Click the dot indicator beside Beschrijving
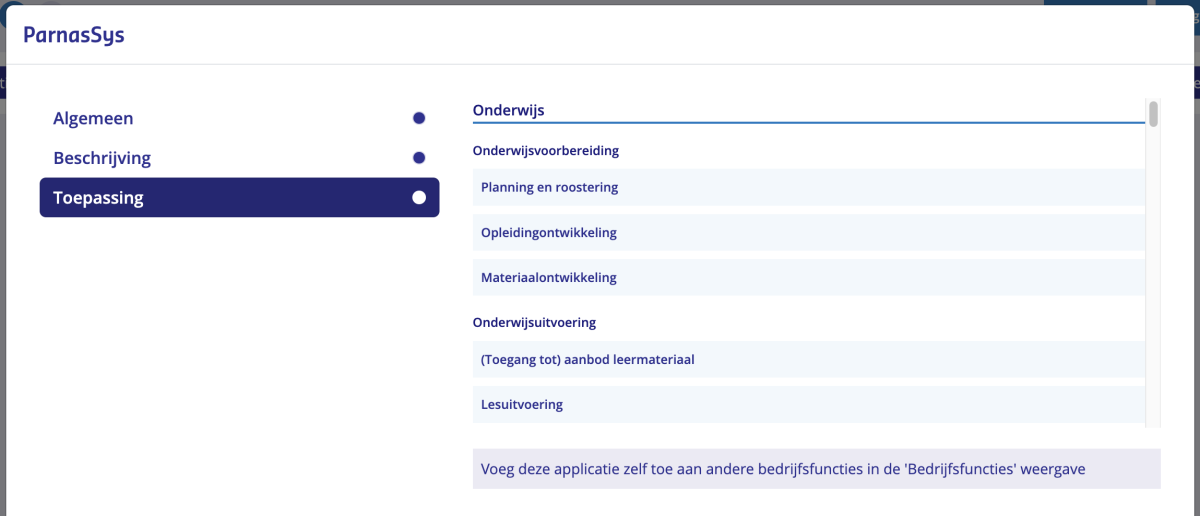 click(x=419, y=158)
